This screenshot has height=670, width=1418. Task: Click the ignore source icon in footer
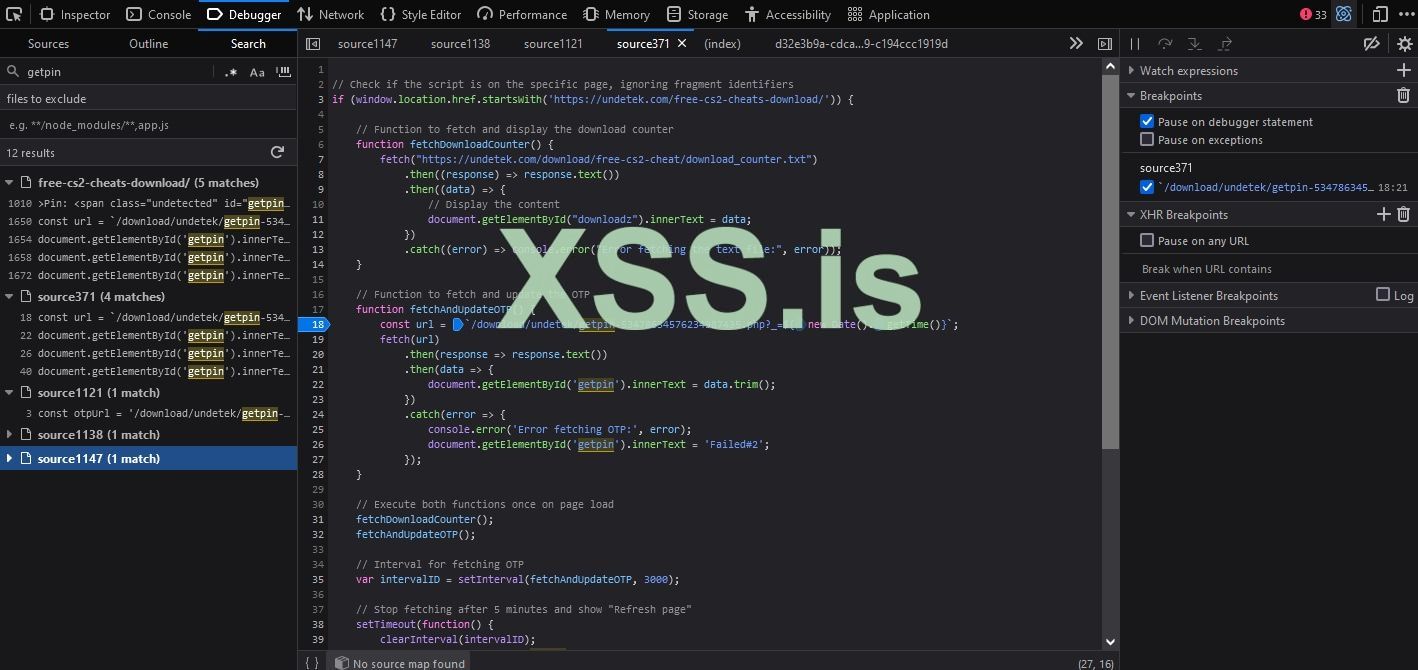(341, 662)
